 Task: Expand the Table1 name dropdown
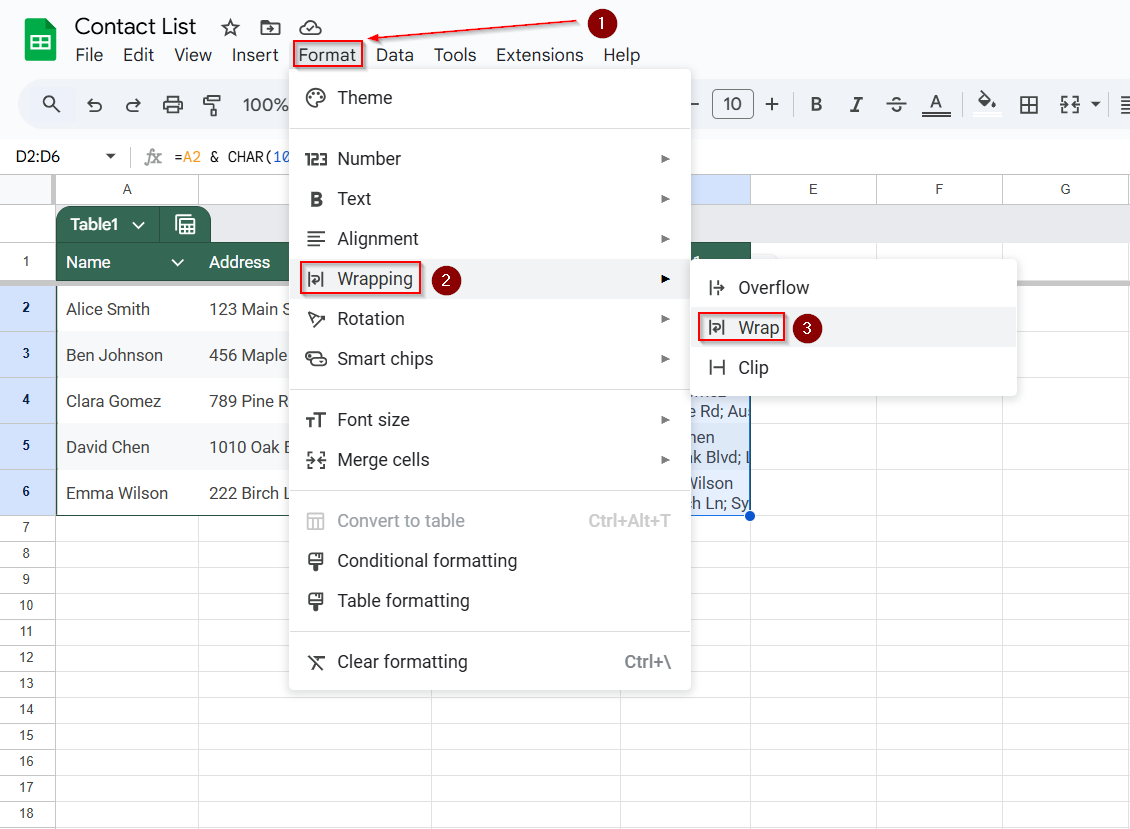pyautogui.click(x=138, y=225)
